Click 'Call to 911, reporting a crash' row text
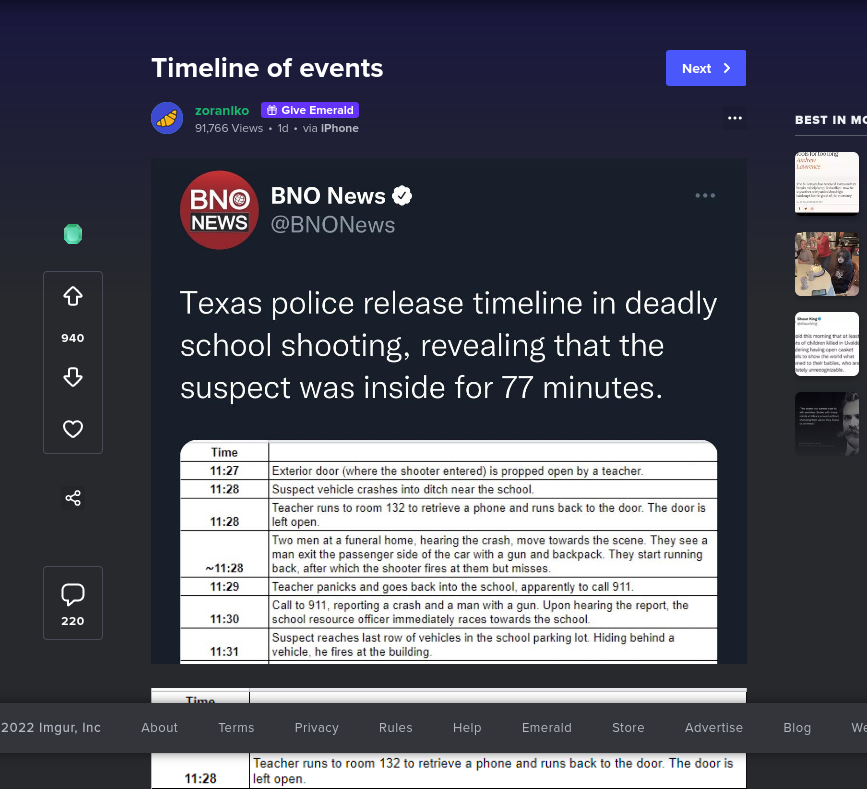The height and width of the screenshot is (789, 867). tap(480, 612)
